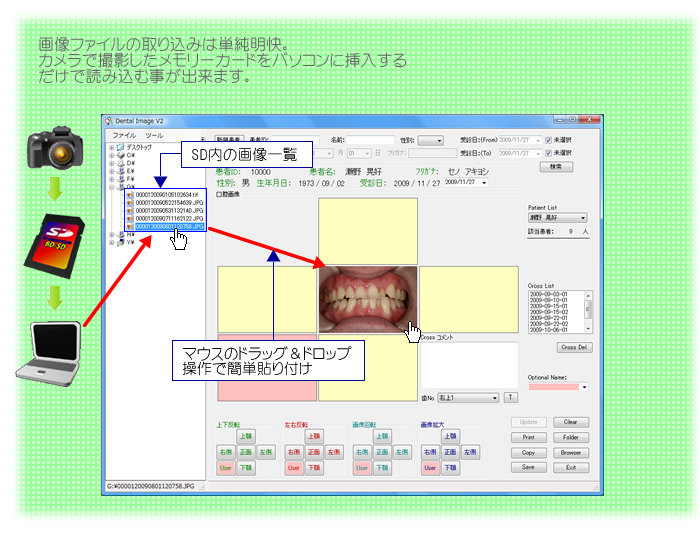Screen dimensions: 700x535
Task: Collapse the G¥ drive node
Action: coord(111,187)
